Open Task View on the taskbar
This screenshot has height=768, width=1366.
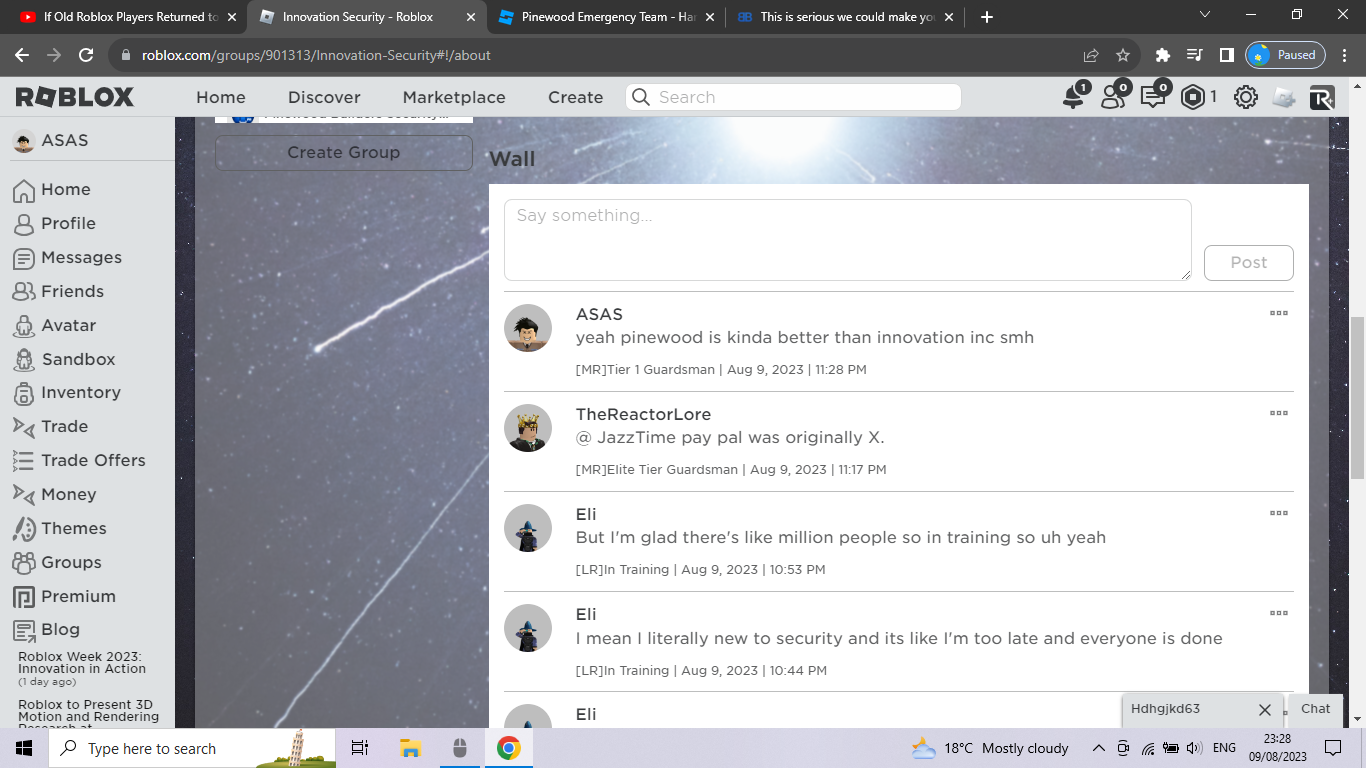coord(360,748)
